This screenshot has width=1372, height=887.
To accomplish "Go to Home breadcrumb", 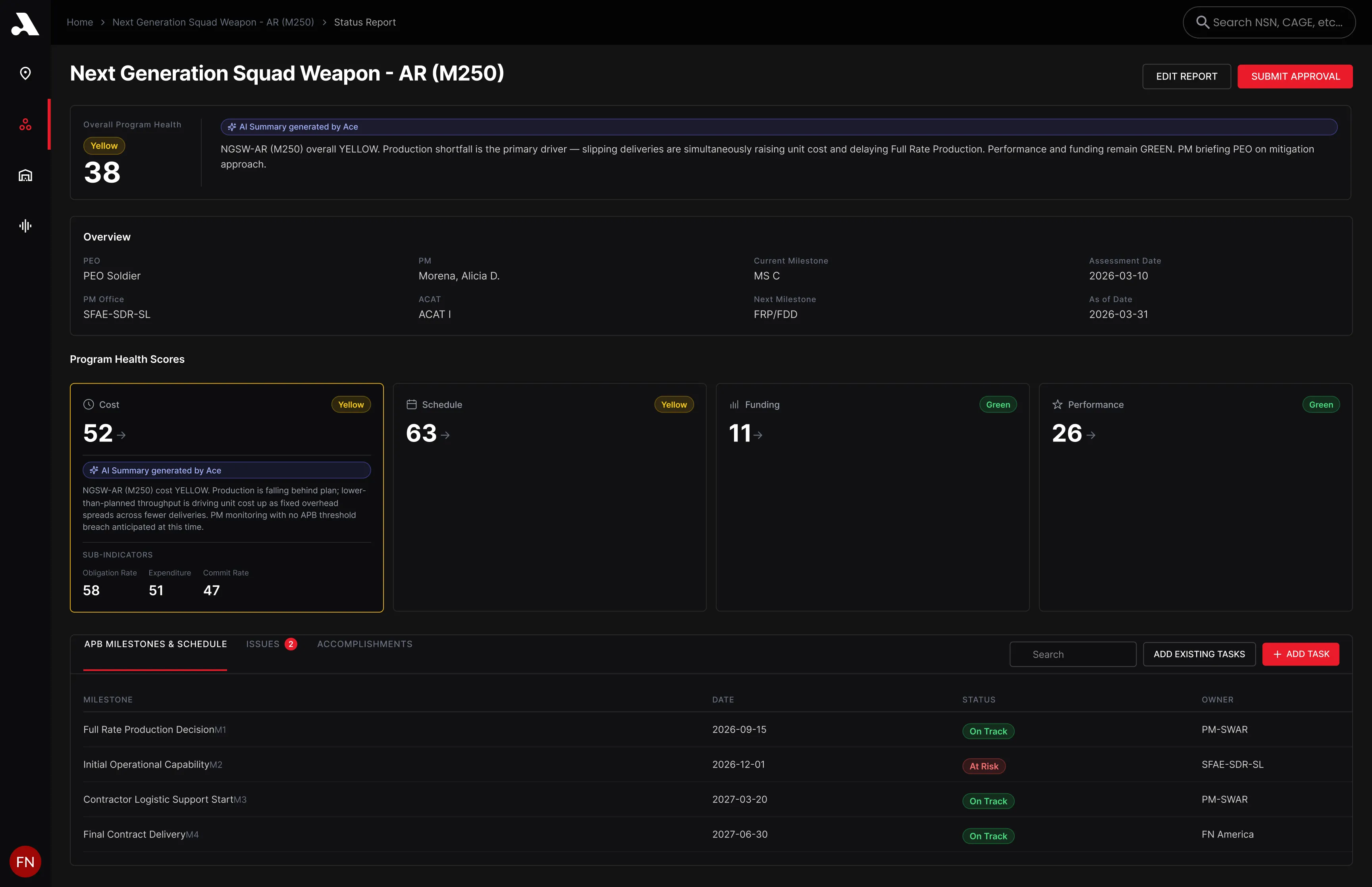I will (x=80, y=23).
